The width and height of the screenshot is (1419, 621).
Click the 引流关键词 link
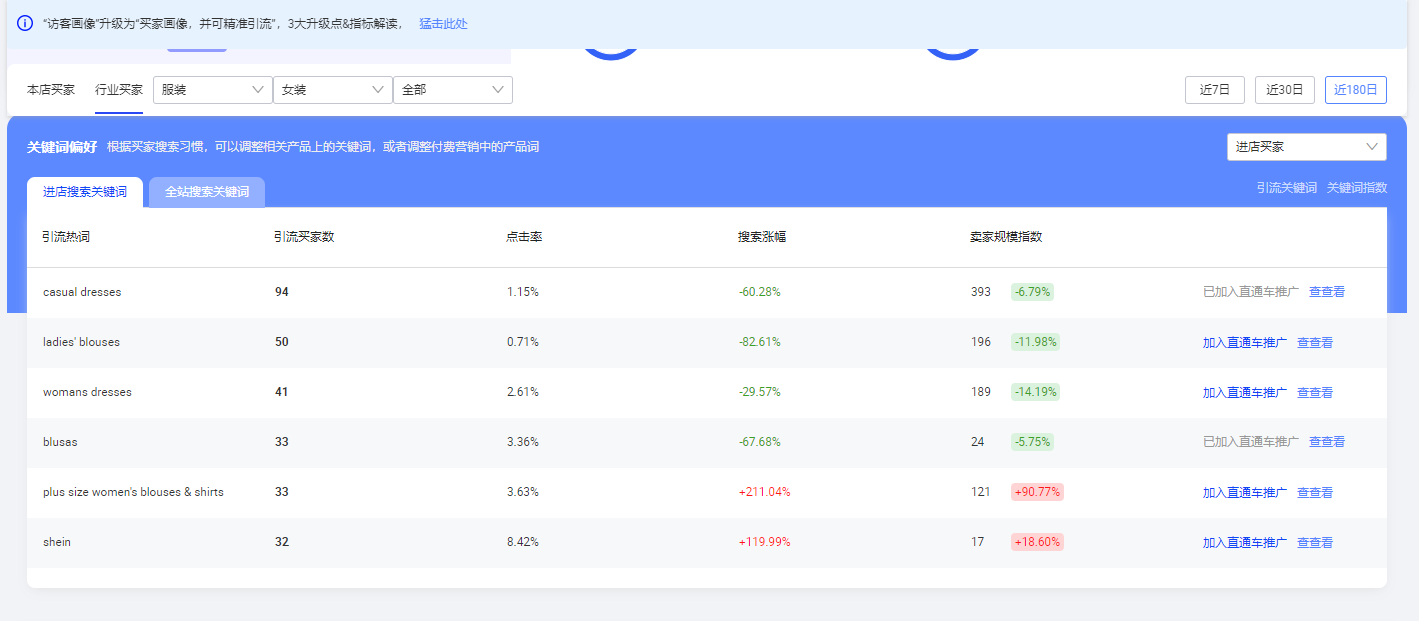coord(1286,187)
